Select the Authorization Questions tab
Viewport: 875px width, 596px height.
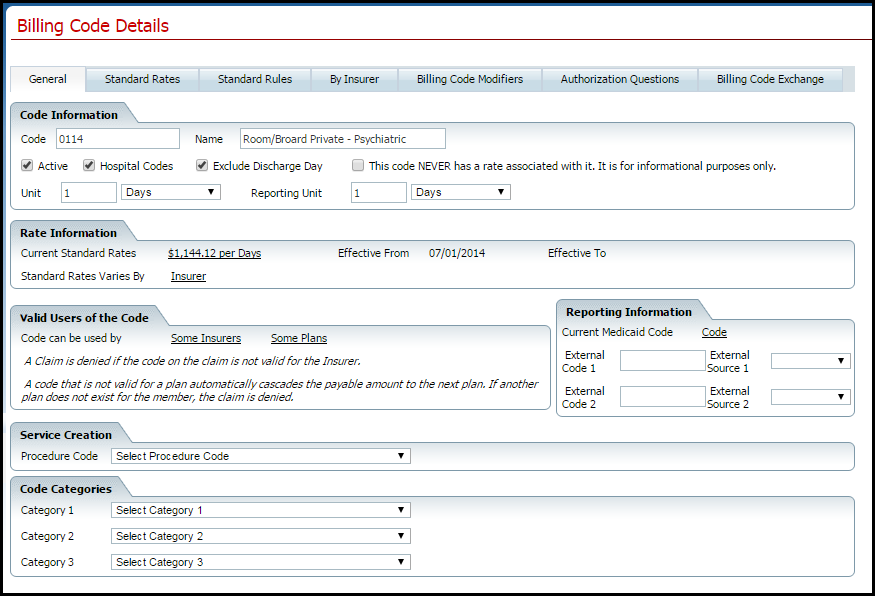619,79
